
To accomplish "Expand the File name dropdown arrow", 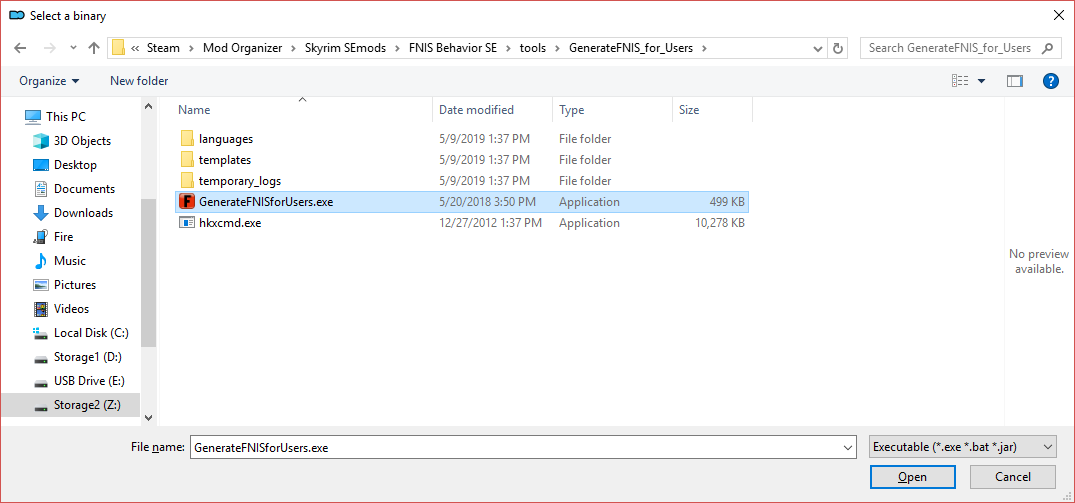I will [849, 447].
